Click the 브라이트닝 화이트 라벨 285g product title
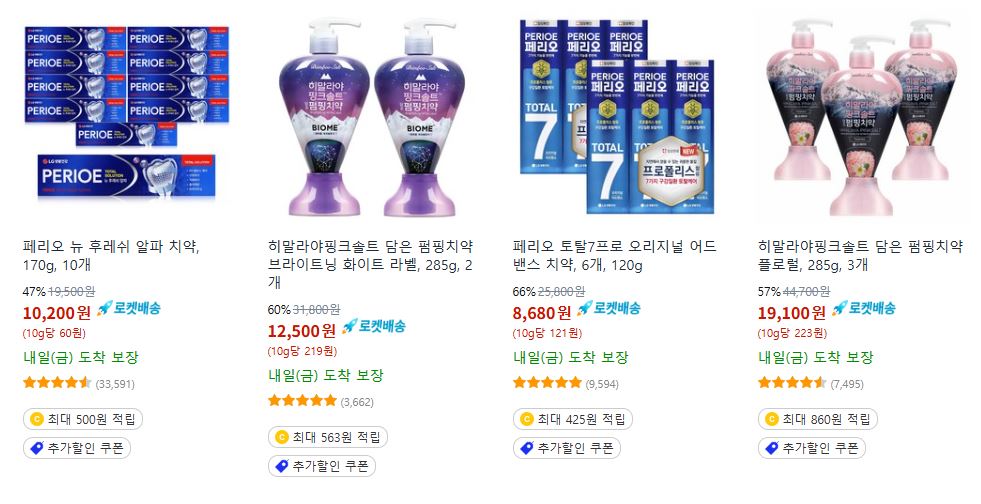The image size is (981, 504). (370, 264)
